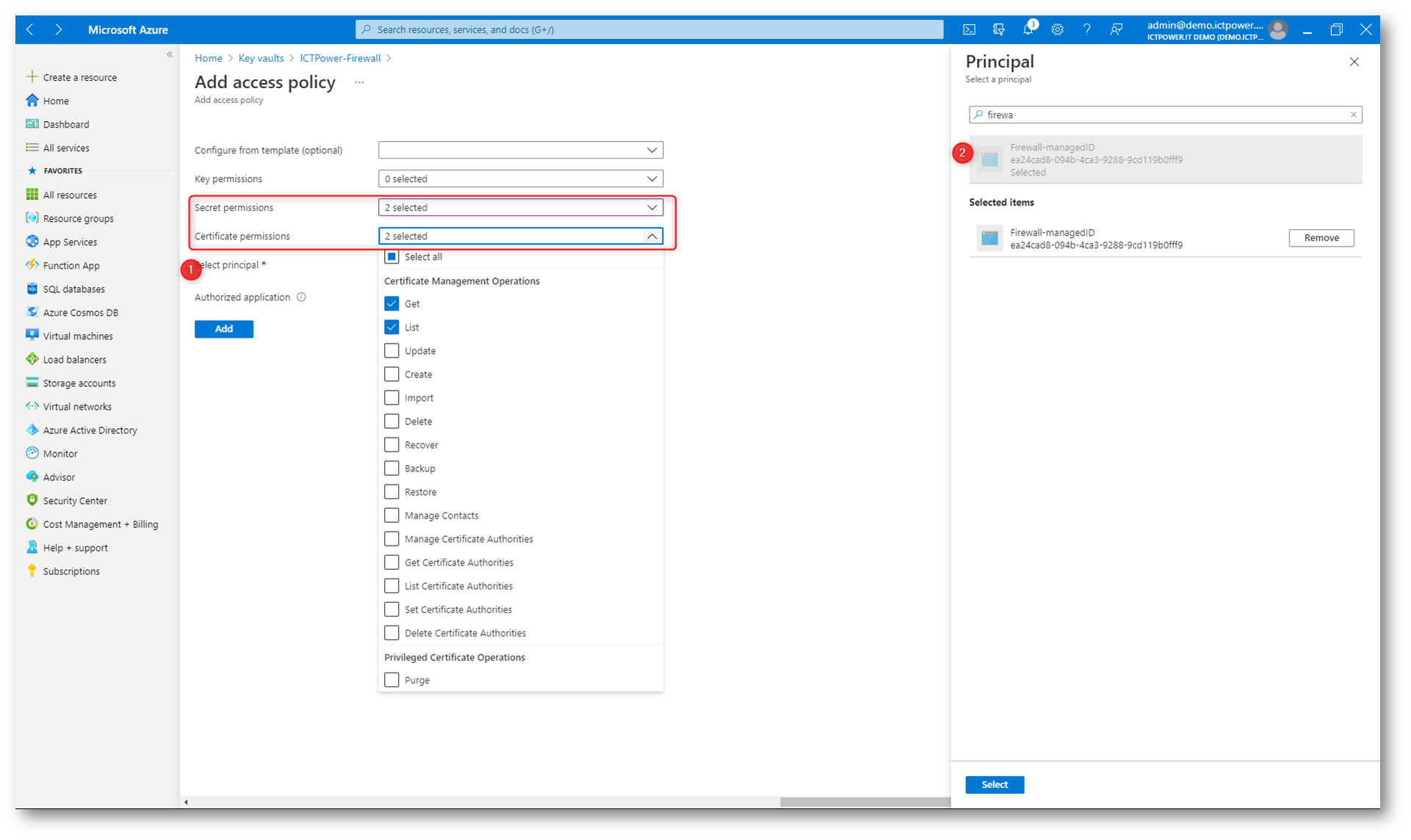Click the Select button in Principal panel

tap(995, 784)
